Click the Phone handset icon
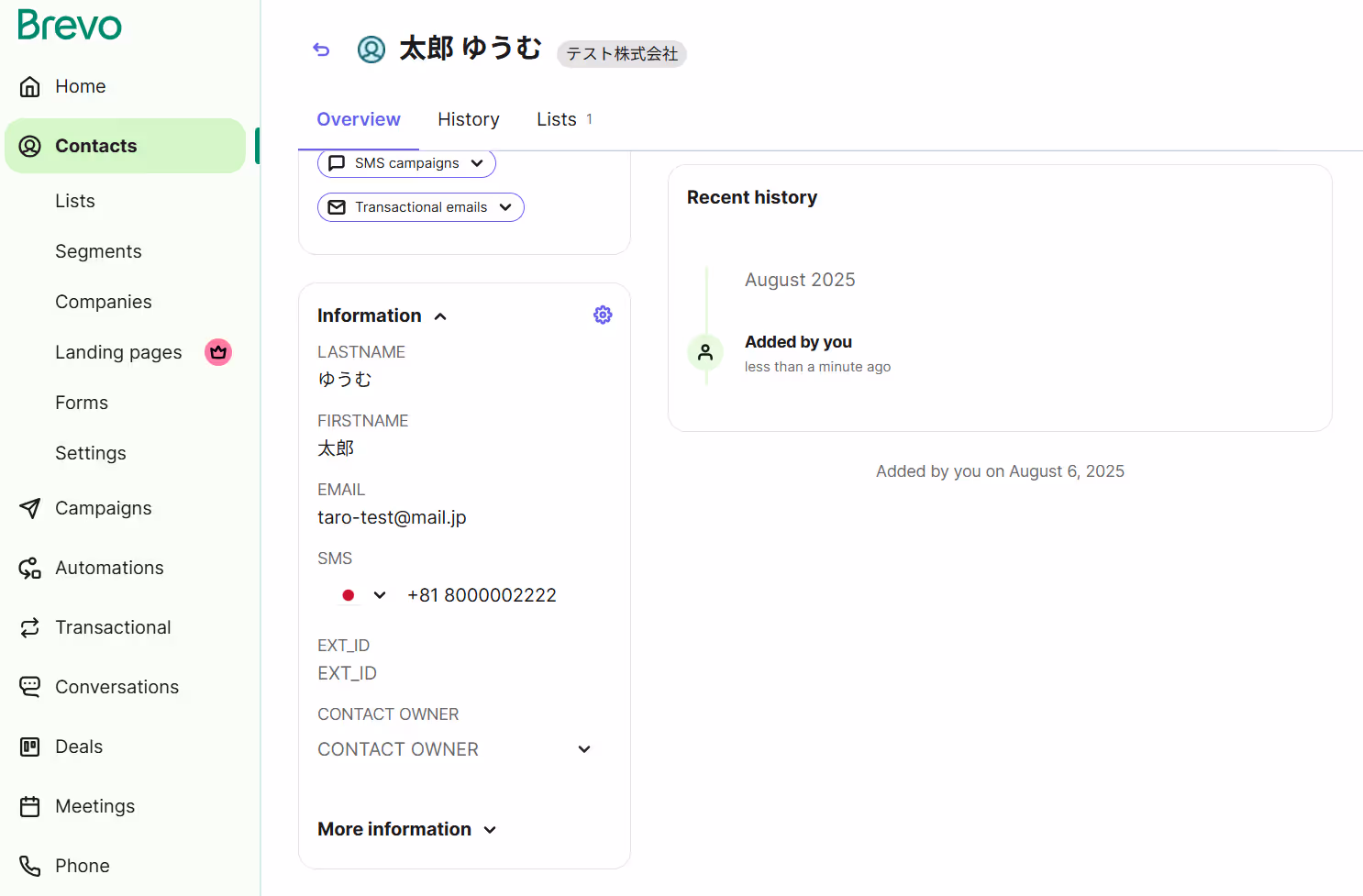 tap(30, 866)
